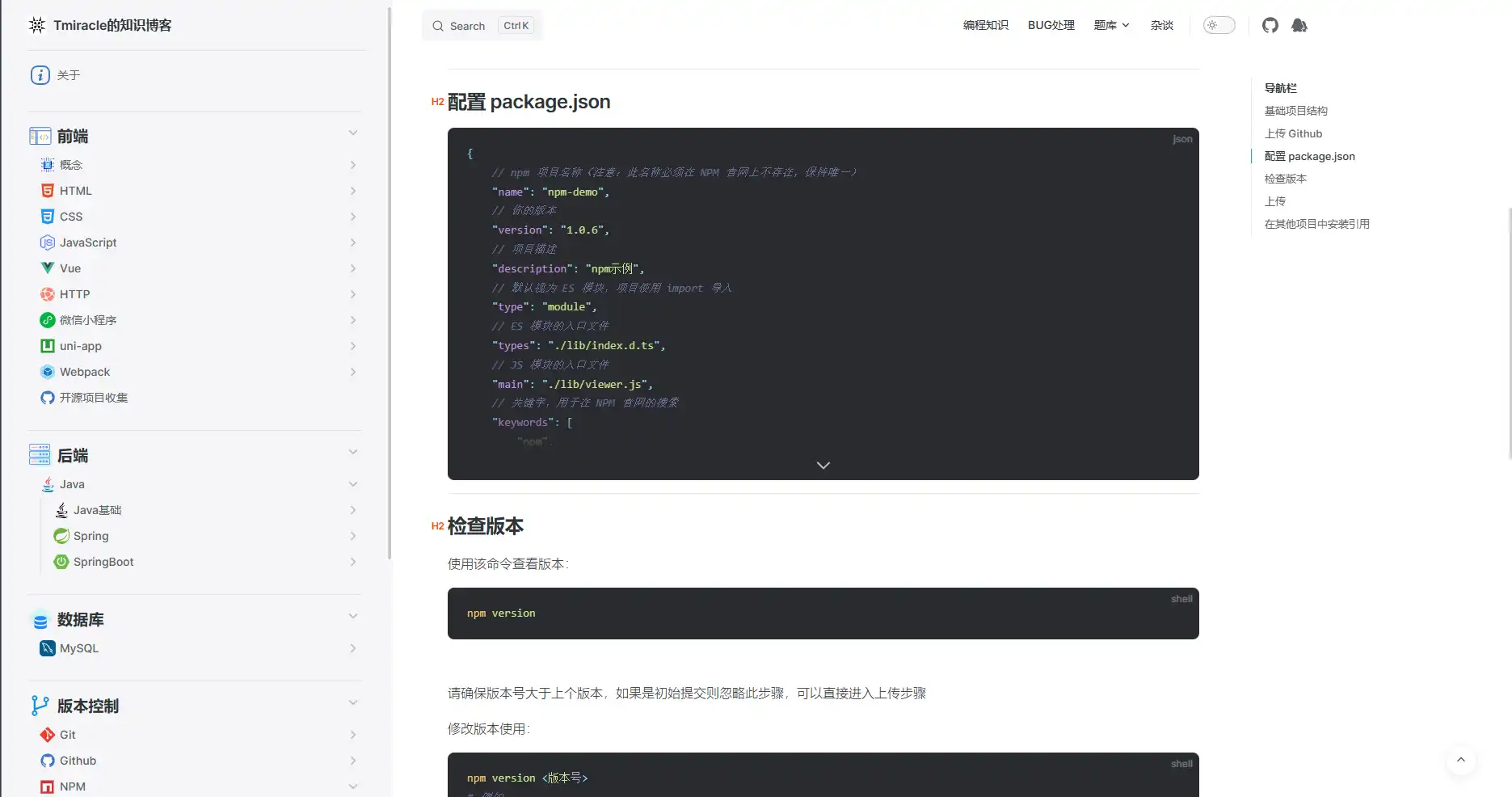
Task: Click the site logo icon beside Tmiracle的知识博客
Action: pyautogui.click(x=37, y=25)
